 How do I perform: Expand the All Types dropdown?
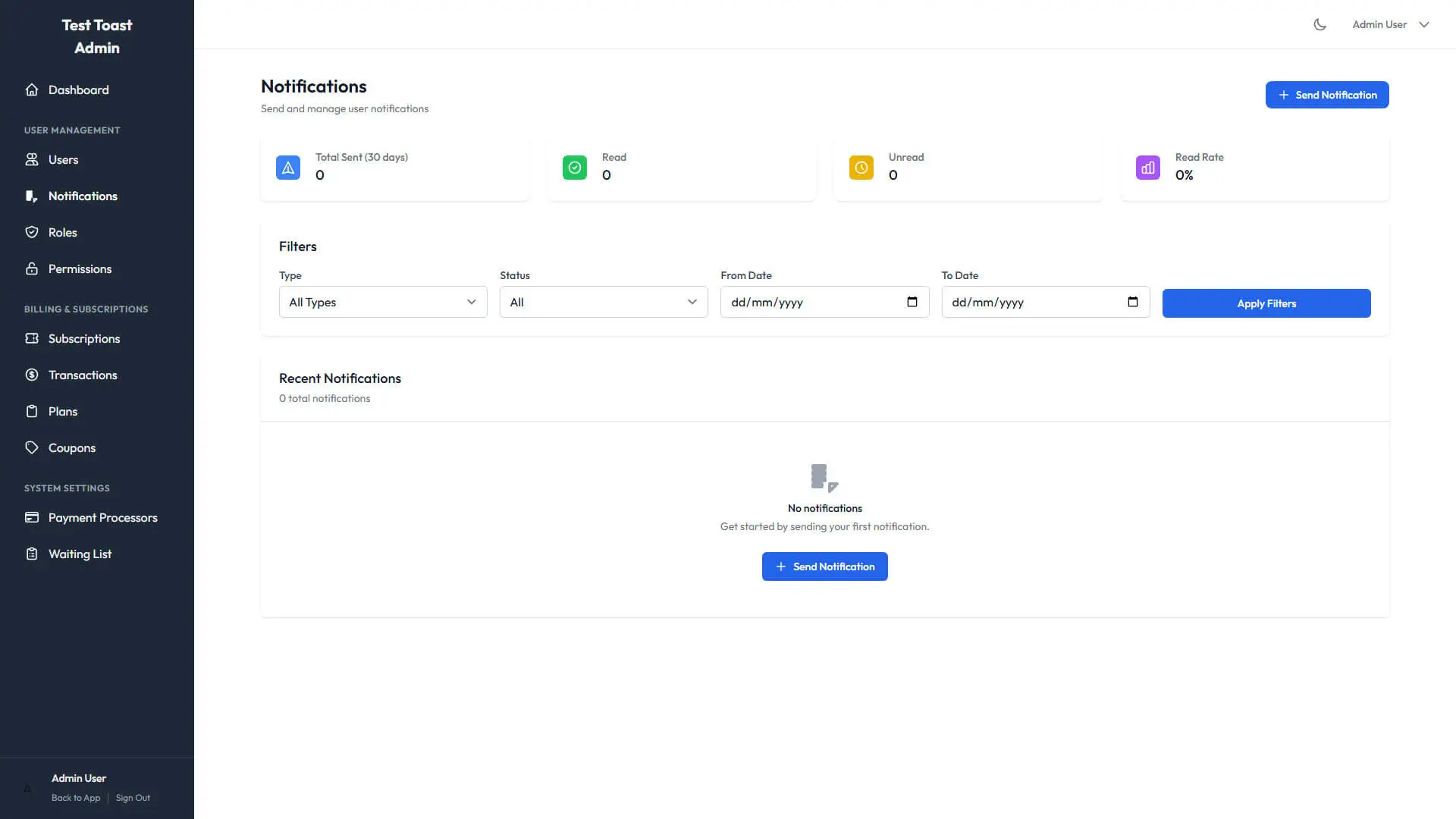point(383,302)
